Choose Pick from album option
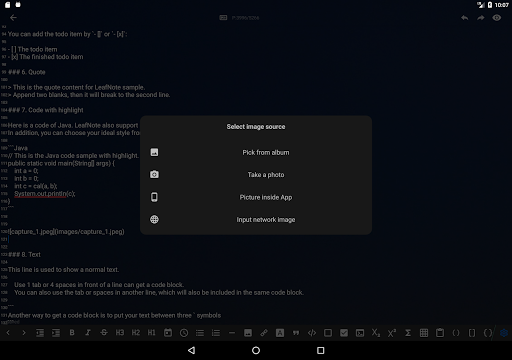This screenshot has width=512, height=360. [256, 152]
